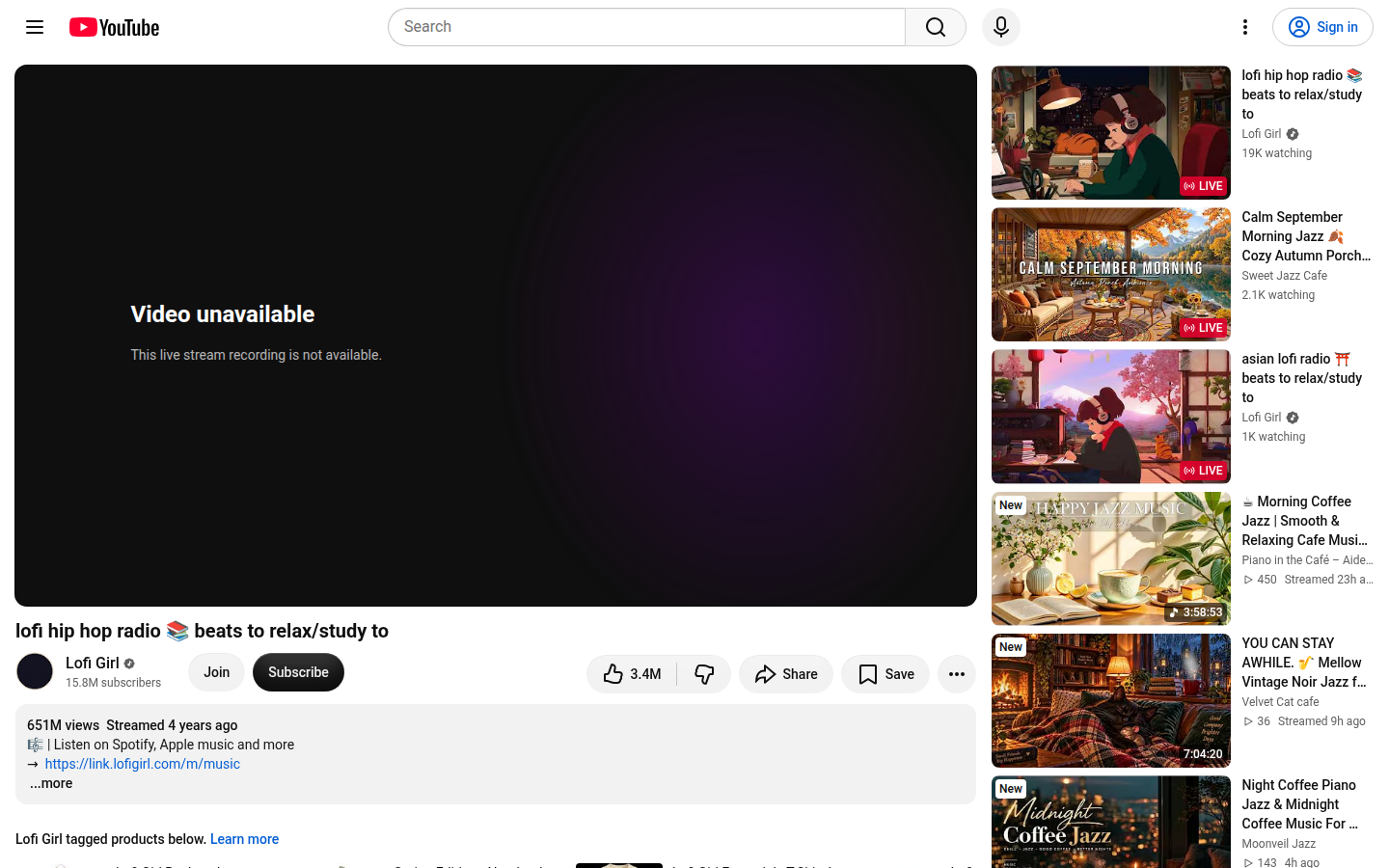The width and height of the screenshot is (1389, 868).
Task: Select 'Morning Coffee Jazz' sidebar title
Action: 1304,521
